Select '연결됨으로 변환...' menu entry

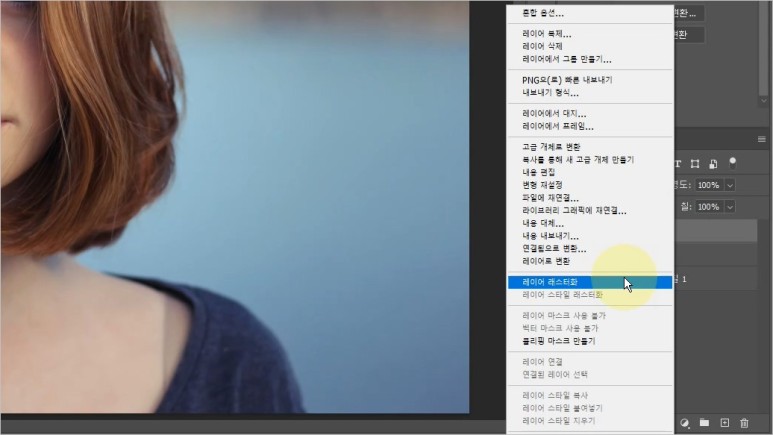tap(554, 249)
